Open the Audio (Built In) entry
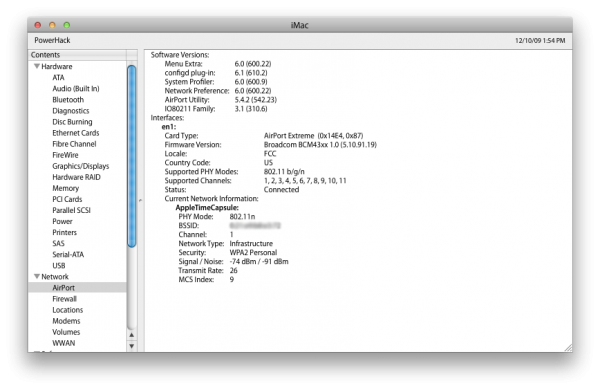 (x=76, y=88)
